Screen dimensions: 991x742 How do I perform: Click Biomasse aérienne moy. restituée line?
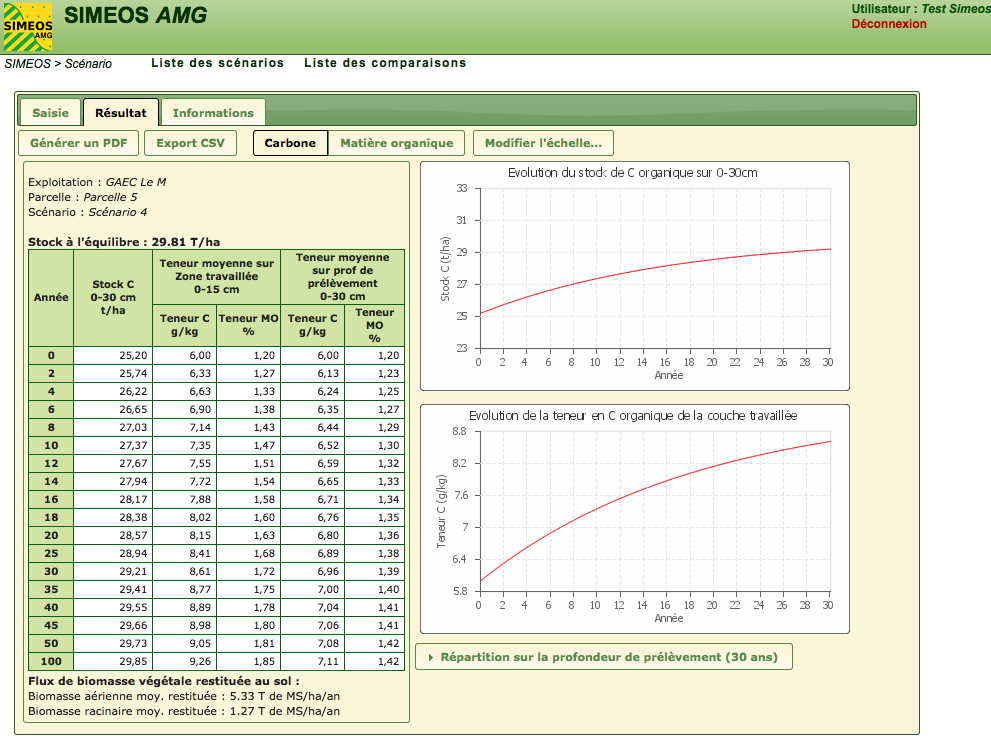tap(184, 696)
